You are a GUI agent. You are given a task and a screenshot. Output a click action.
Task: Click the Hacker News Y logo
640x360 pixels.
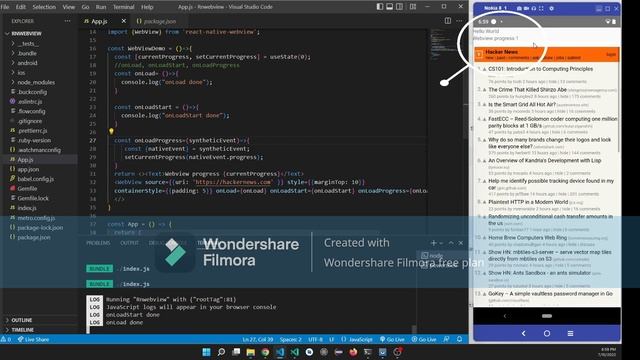click(479, 54)
